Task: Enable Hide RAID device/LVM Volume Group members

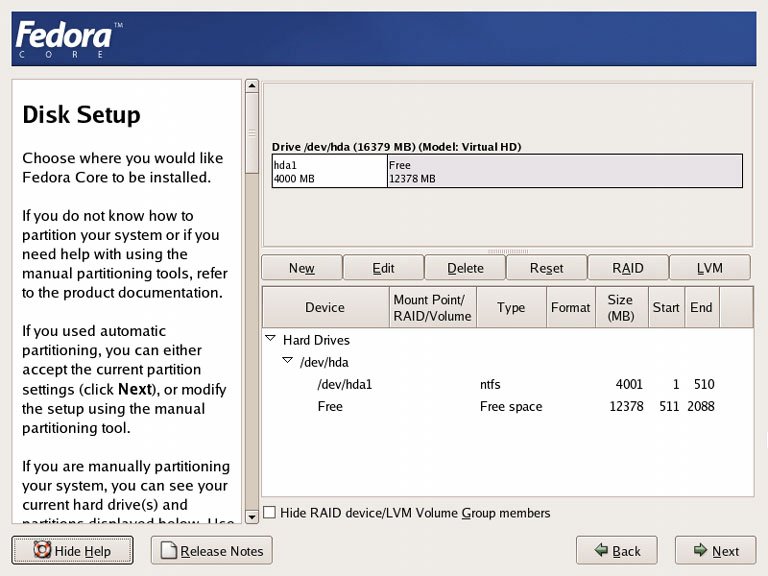Action: 269,513
